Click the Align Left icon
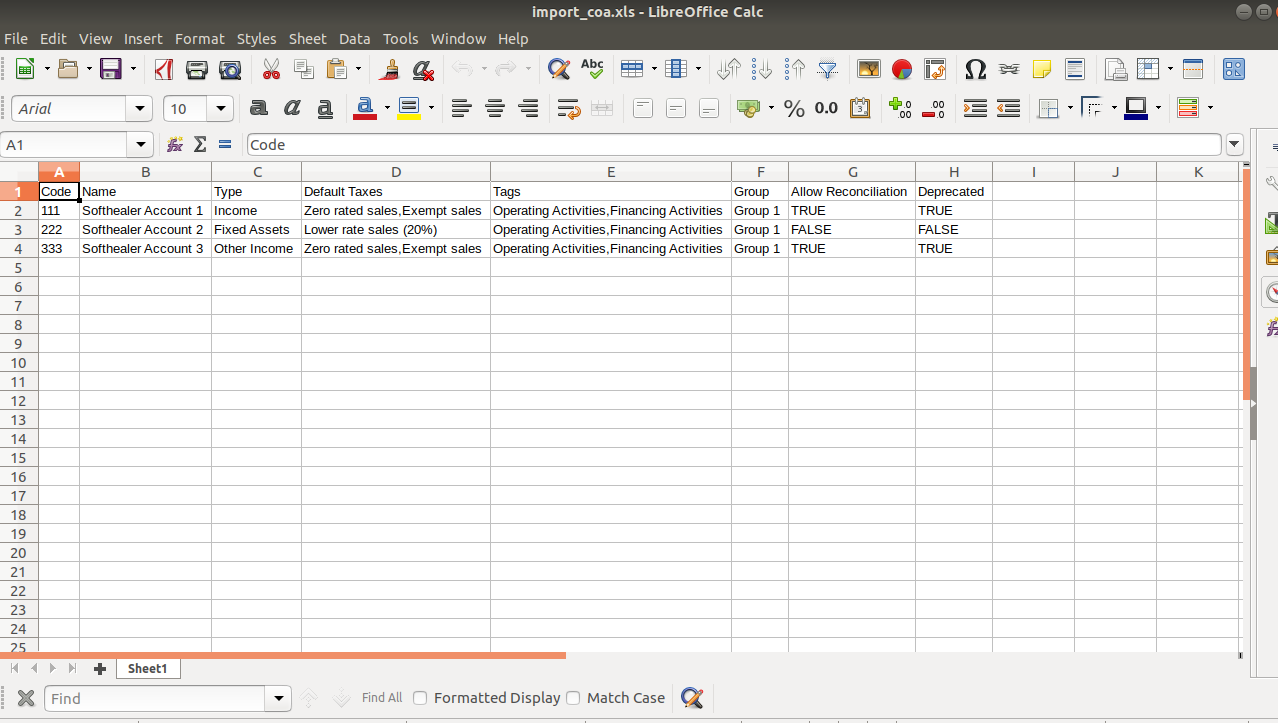Screen dimensions: 1278x723 tap(461, 108)
